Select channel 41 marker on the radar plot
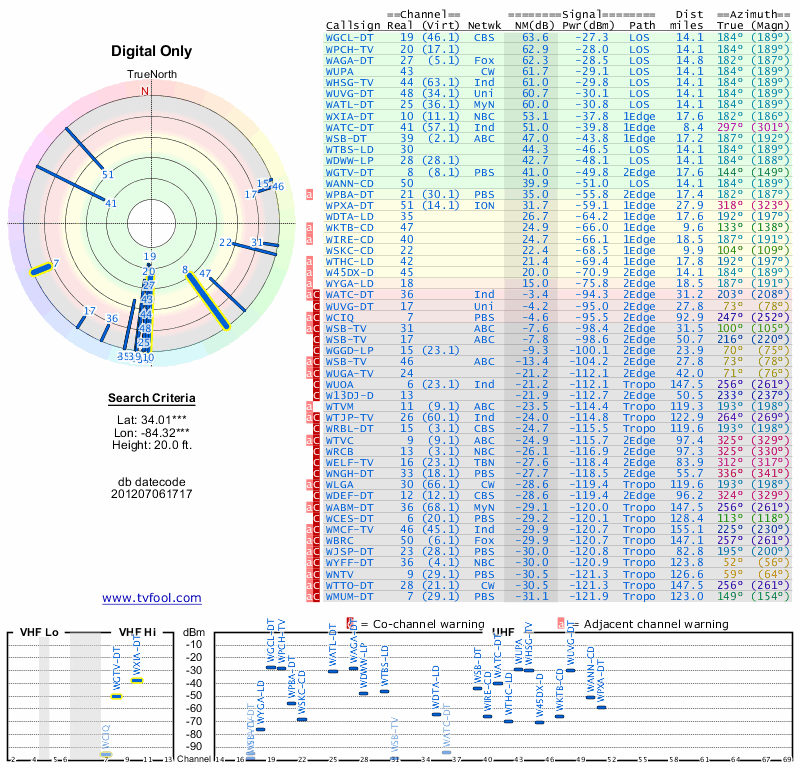Screen dimensions: 800x768 click(111, 203)
